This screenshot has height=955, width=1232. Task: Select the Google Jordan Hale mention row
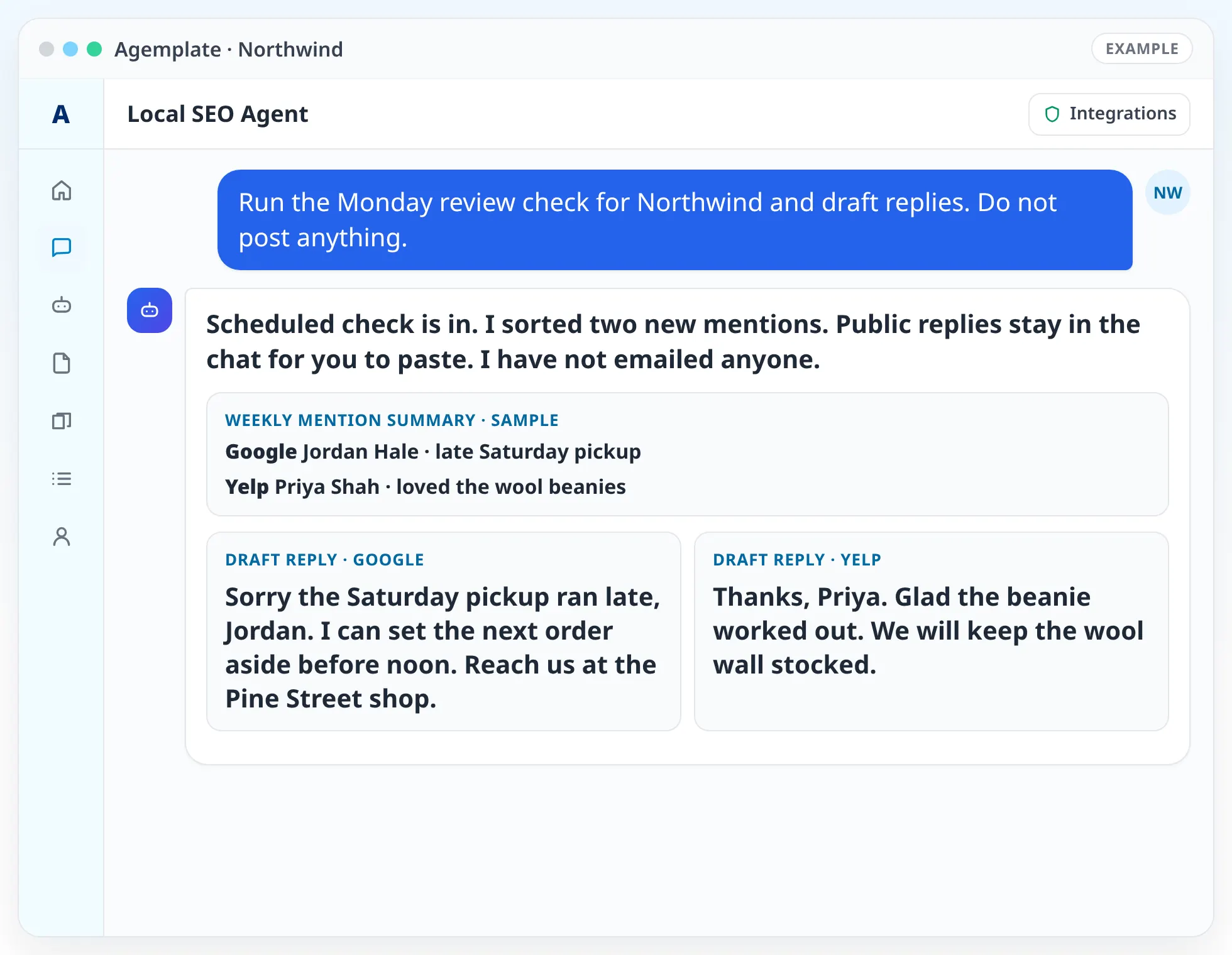(433, 452)
